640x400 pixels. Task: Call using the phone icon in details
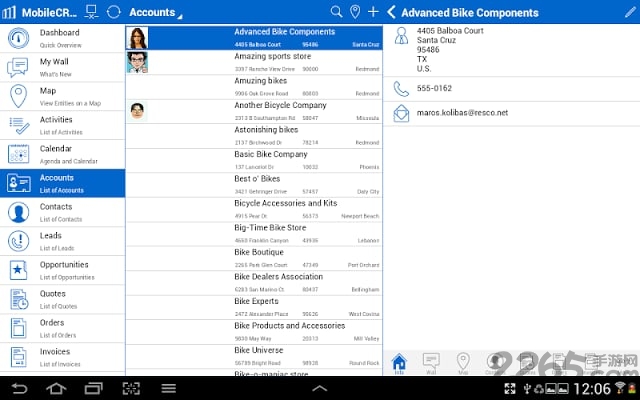coord(401,89)
